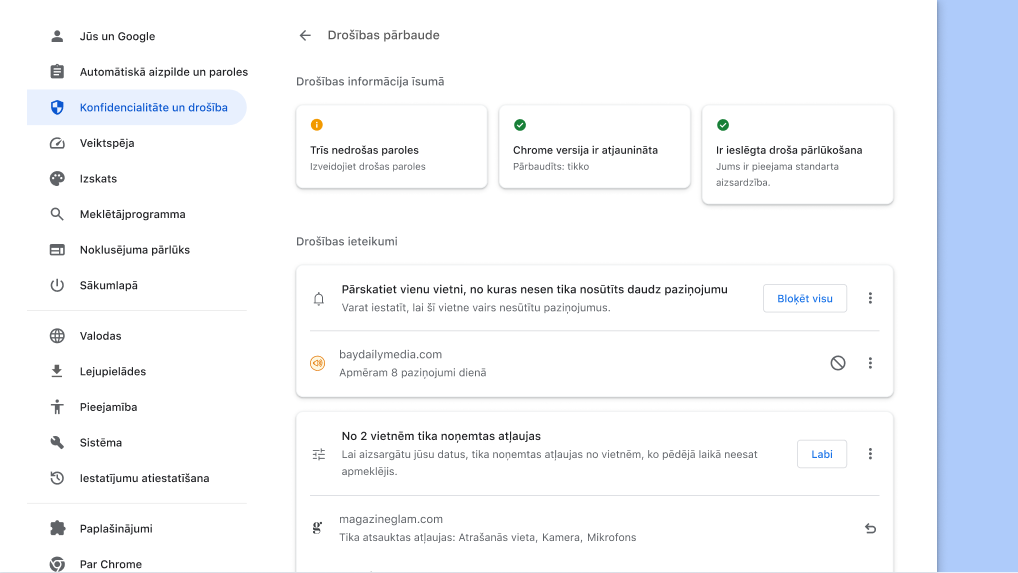Image resolution: width=1018 pixels, height=573 pixels.
Task: Go back using the arrow next to Drošības pārbaude
Action: click(x=305, y=36)
